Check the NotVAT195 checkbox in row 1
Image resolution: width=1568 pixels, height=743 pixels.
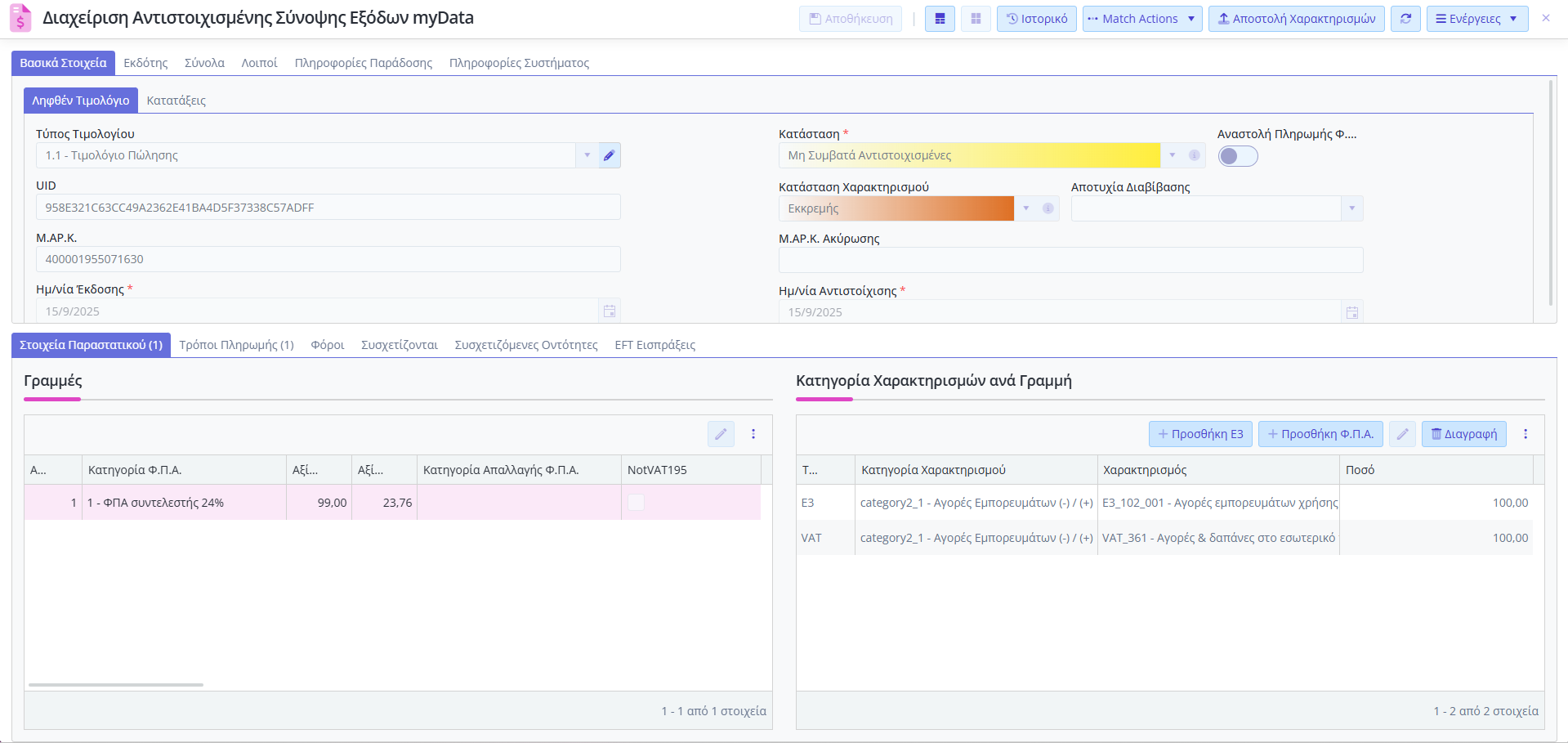click(636, 503)
